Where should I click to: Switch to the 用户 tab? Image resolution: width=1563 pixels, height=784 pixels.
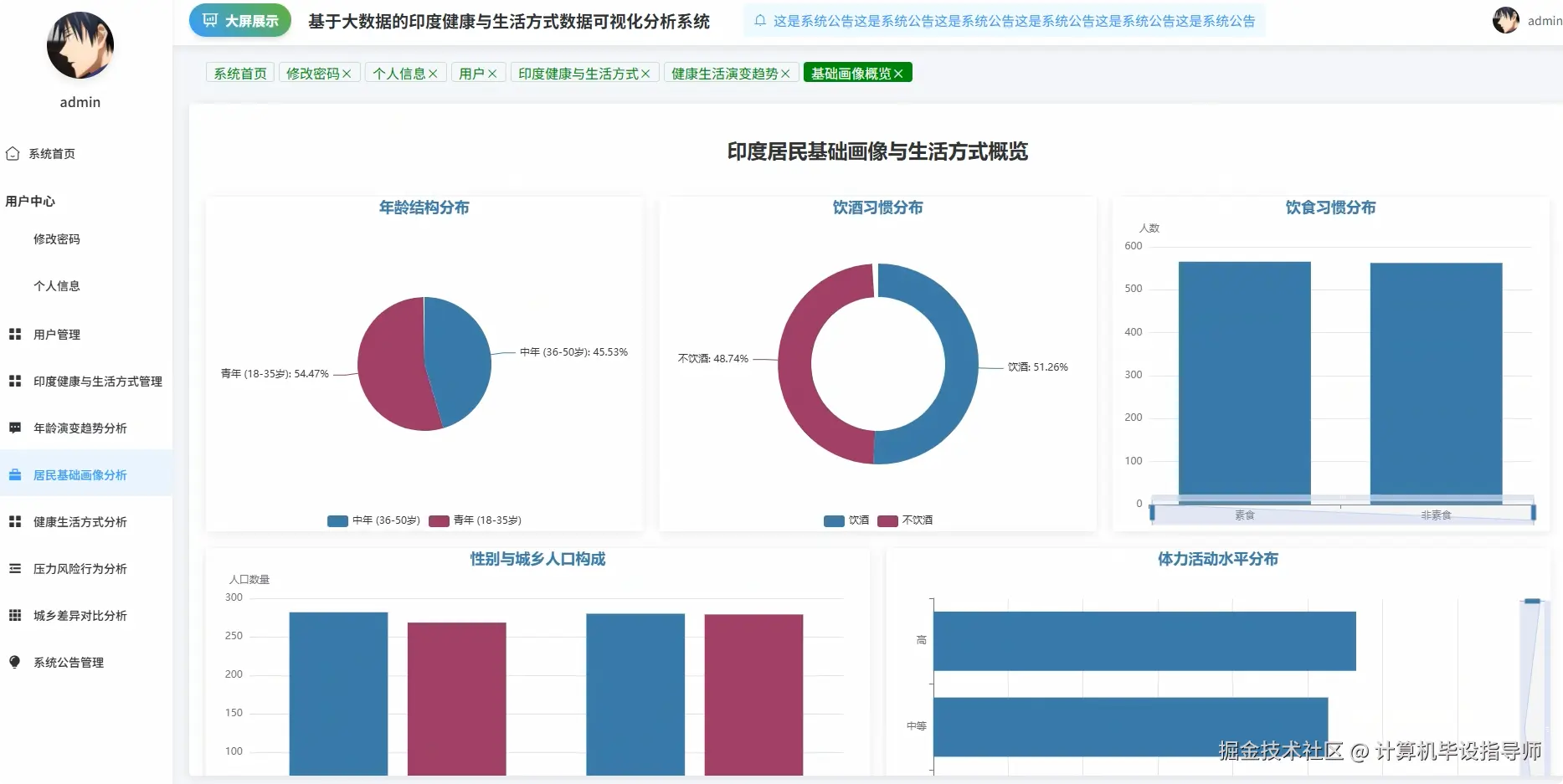pyautogui.click(x=471, y=74)
